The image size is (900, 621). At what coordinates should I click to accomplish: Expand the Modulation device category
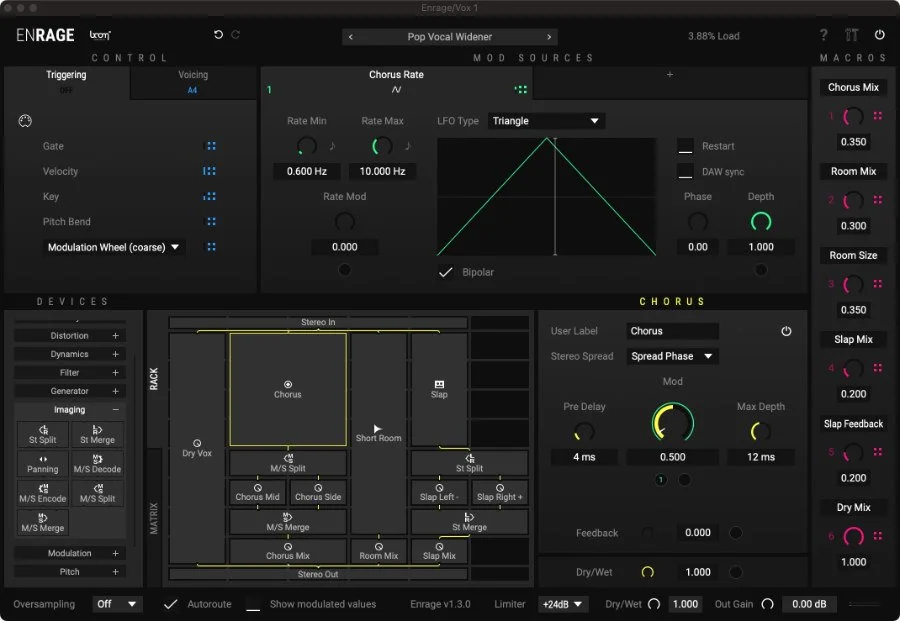70,553
